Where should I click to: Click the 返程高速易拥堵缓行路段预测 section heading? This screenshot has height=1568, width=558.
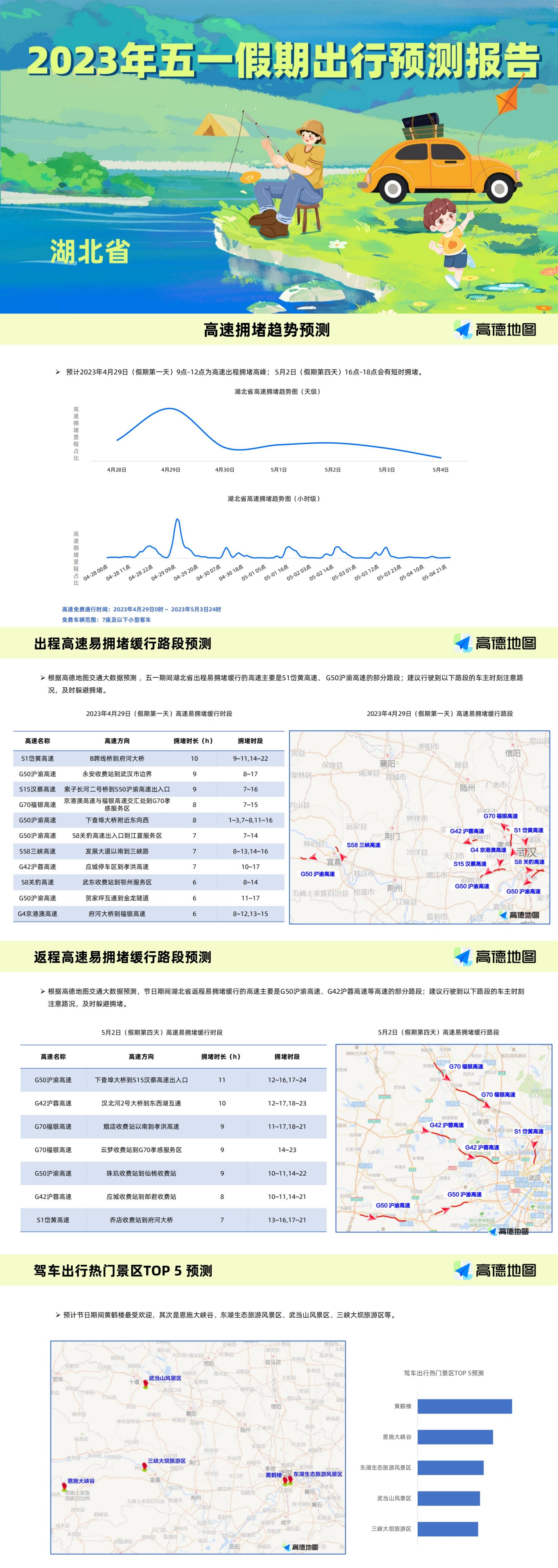point(122,957)
